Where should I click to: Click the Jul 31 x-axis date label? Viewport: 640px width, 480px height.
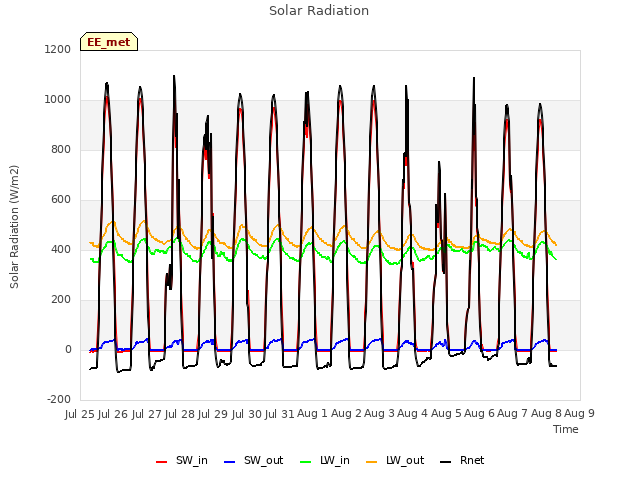[x=280, y=414]
